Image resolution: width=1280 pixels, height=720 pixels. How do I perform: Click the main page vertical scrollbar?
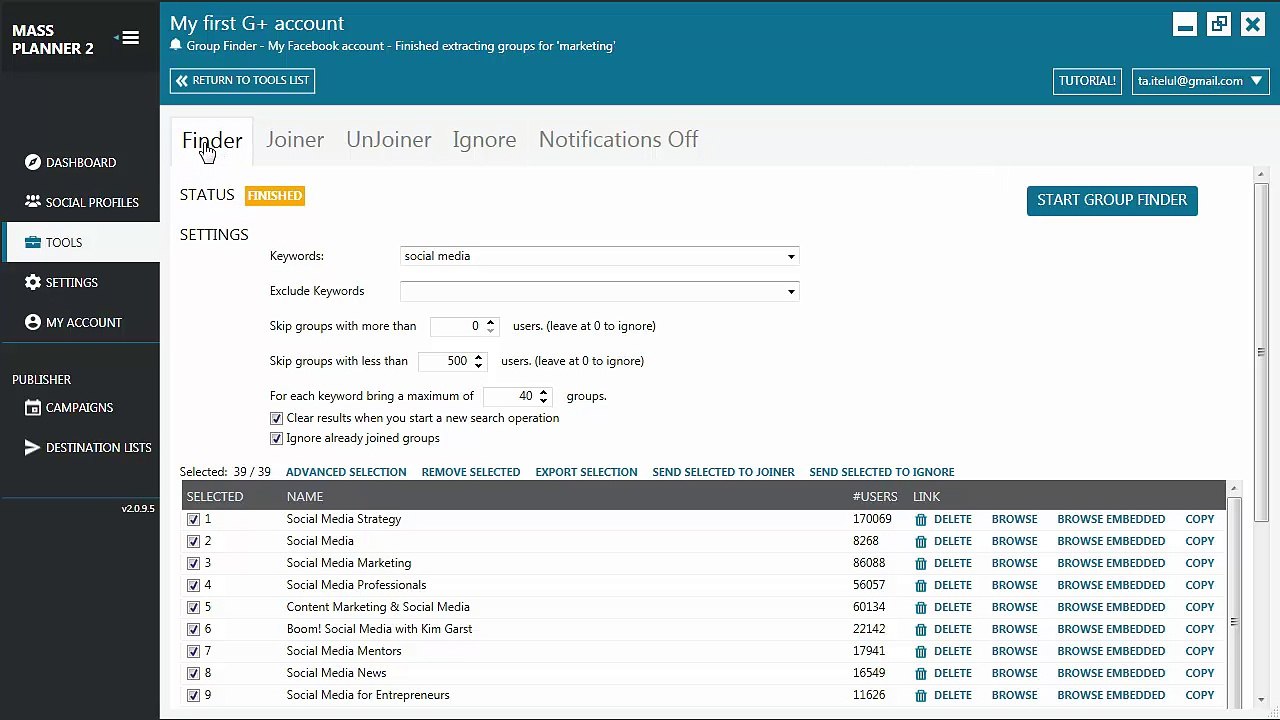coord(1261,351)
